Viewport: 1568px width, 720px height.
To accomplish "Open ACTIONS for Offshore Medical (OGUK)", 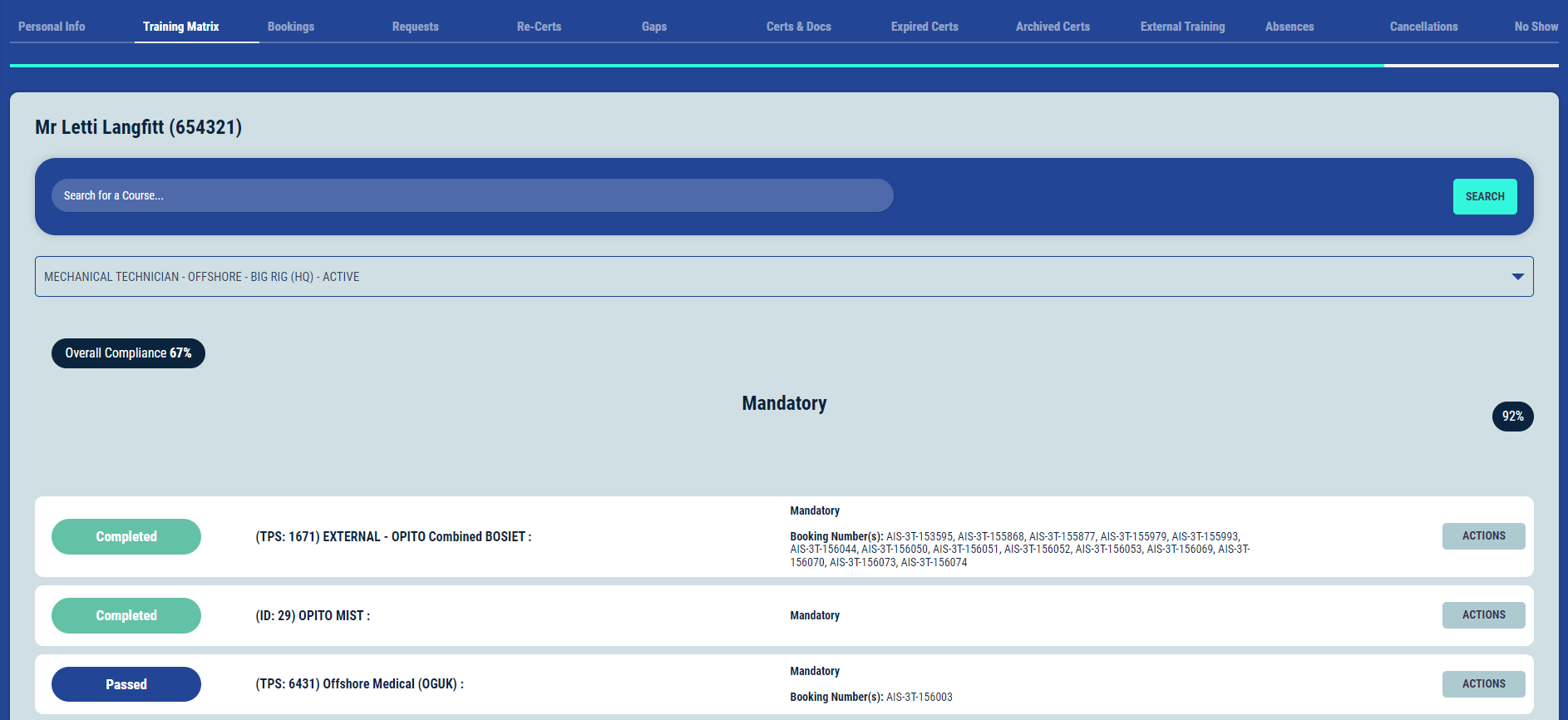I will pos(1483,684).
